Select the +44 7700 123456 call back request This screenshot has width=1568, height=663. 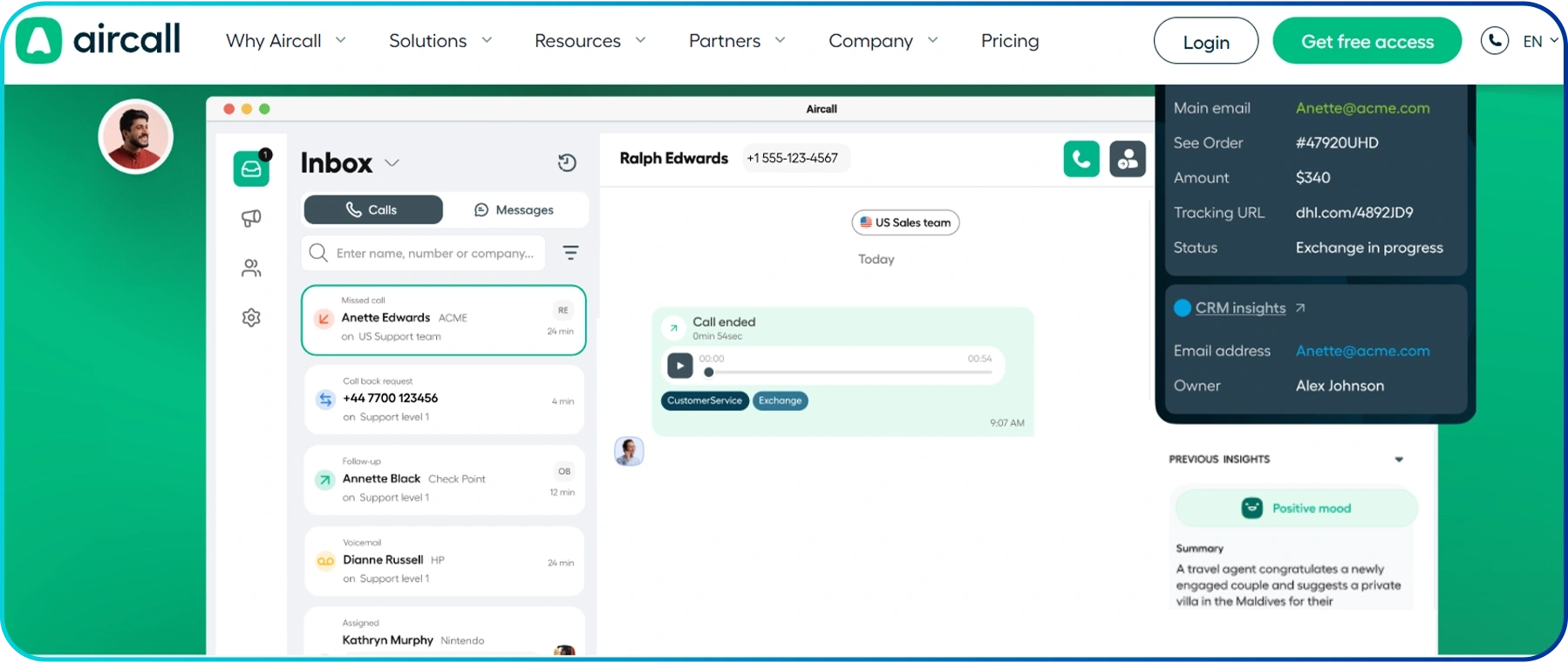click(444, 400)
